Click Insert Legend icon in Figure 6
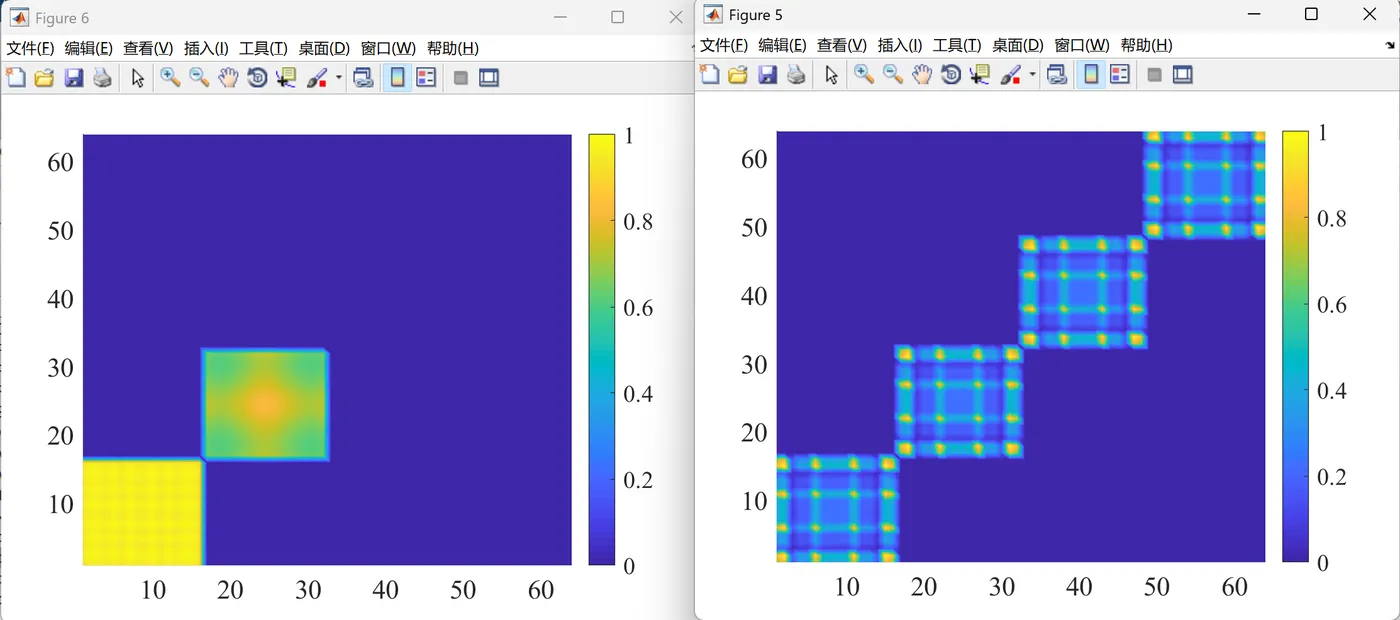The height and width of the screenshot is (620, 1400). (426, 78)
